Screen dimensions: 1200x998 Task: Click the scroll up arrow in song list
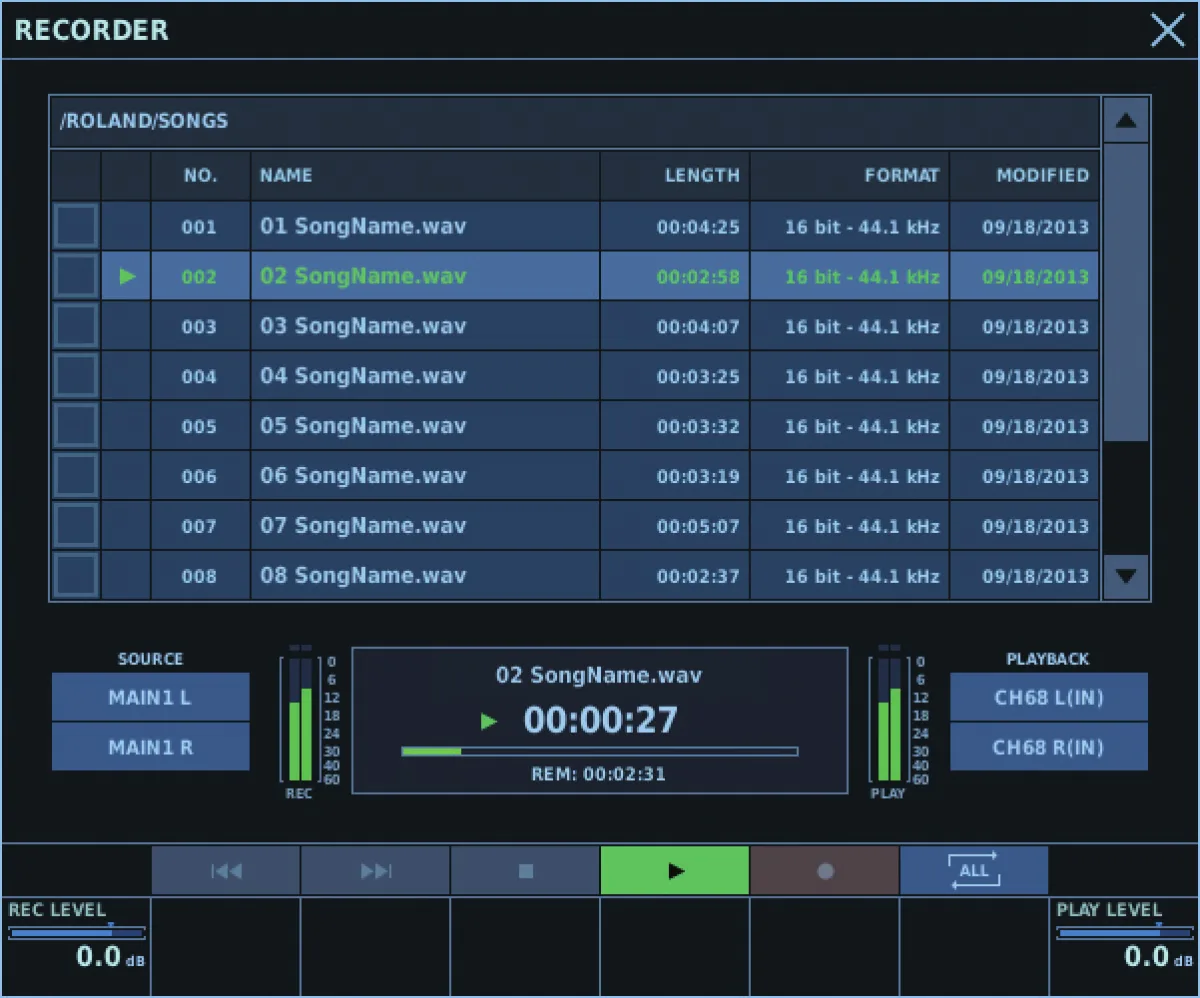pyautogui.click(x=1126, y=121)
